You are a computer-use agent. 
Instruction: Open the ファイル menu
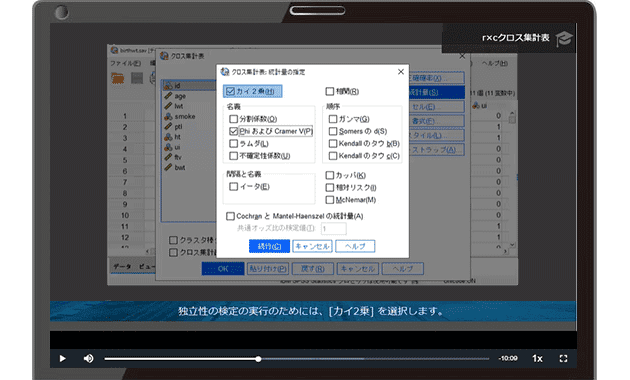(x=125, y=63)
